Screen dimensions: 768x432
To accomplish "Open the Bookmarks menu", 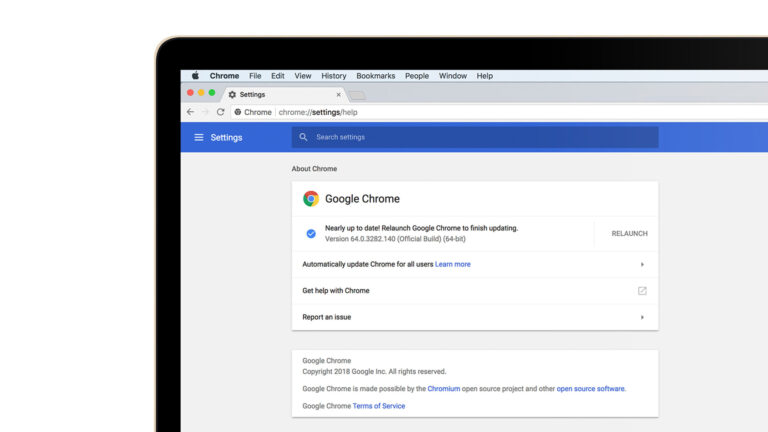I will [x=376, y=76].
